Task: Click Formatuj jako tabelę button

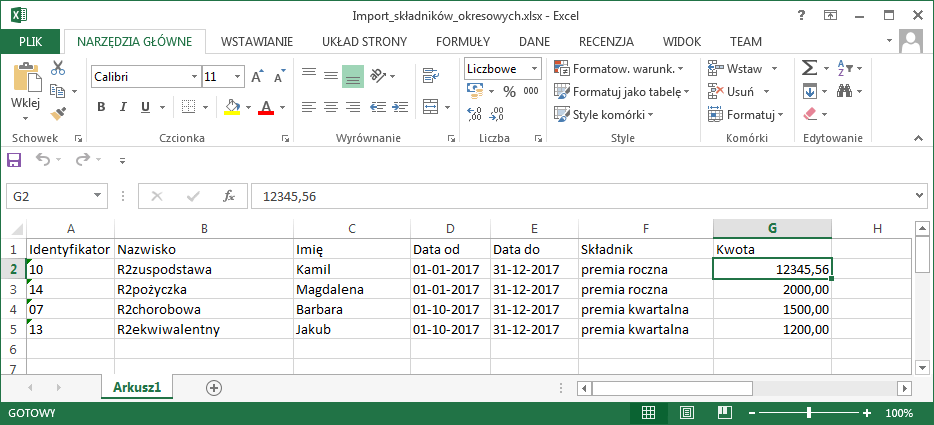Action: 620,91
